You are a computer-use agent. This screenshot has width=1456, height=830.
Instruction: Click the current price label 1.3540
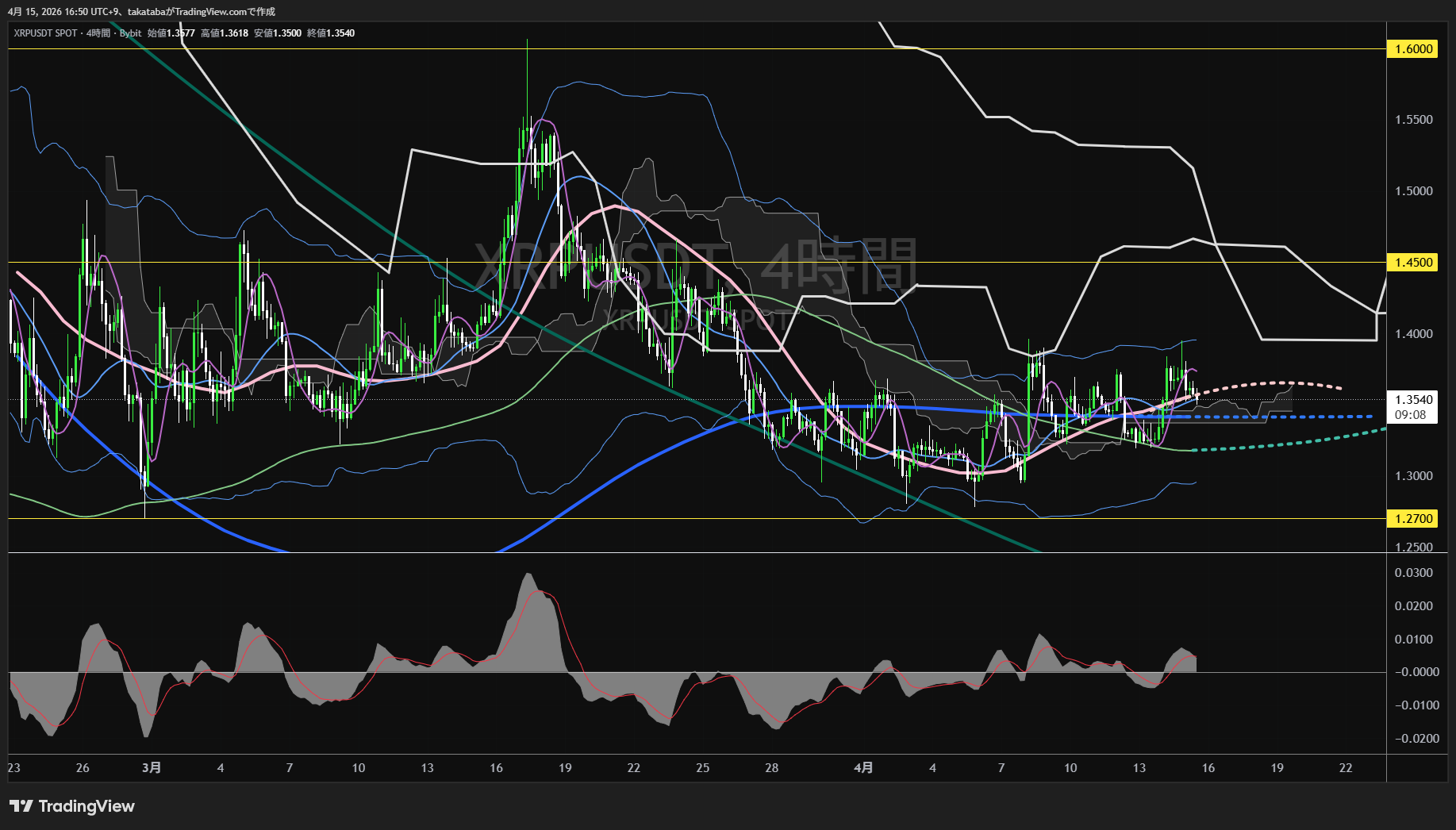tap(1413, 400)
